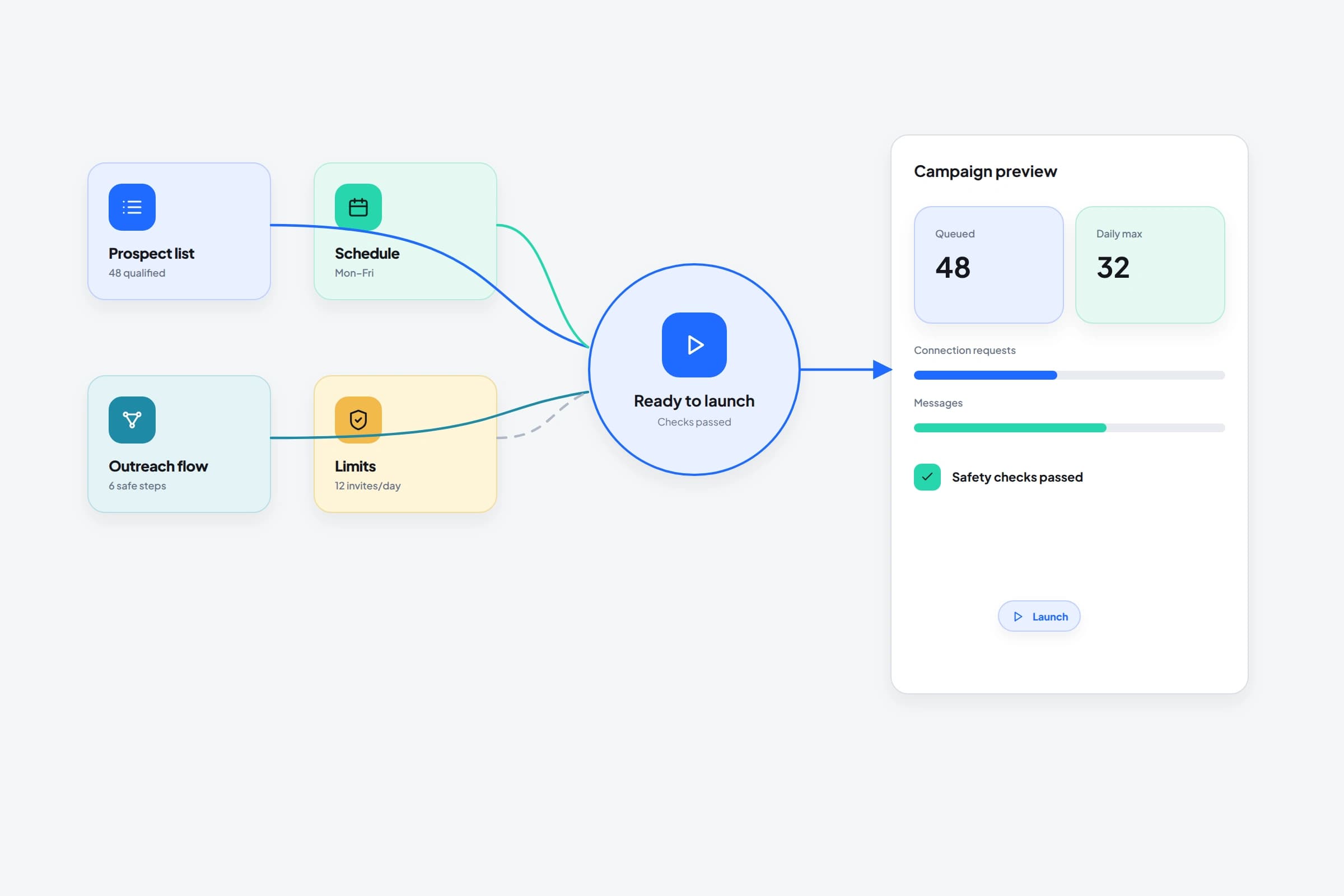Click the blue play icon in Ready to launch
This screenshot has height=896, width=1344.
click(x=694, y=344)
